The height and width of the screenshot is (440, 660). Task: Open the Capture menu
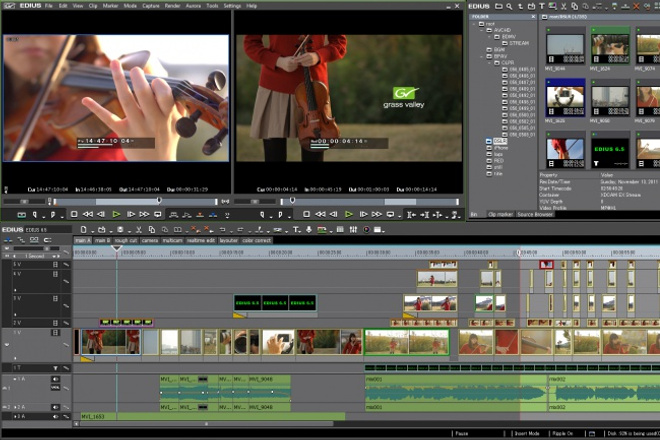pyautogui.click(x=151, y=6)
